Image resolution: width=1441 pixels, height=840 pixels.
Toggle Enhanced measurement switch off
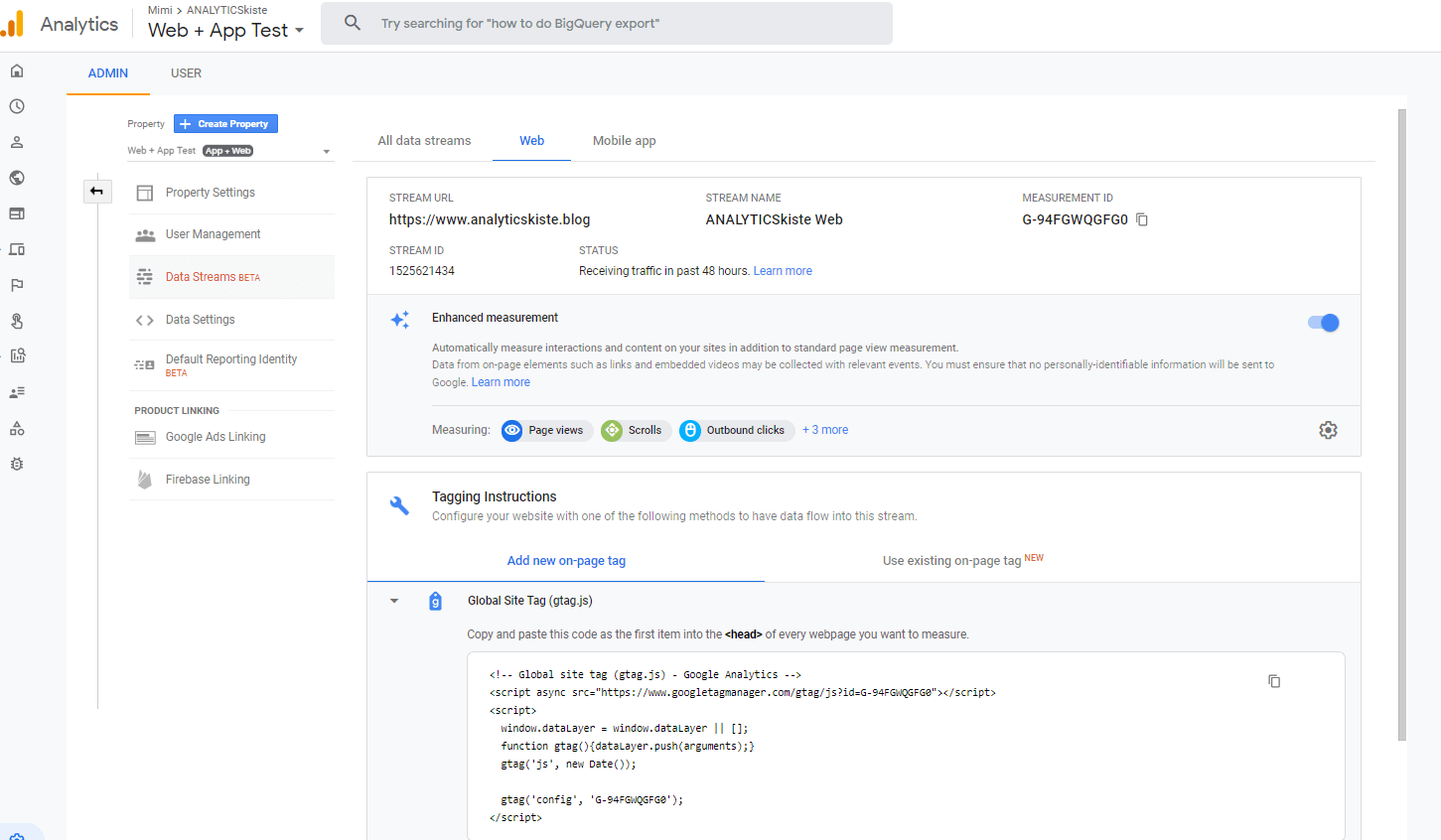1324,323
